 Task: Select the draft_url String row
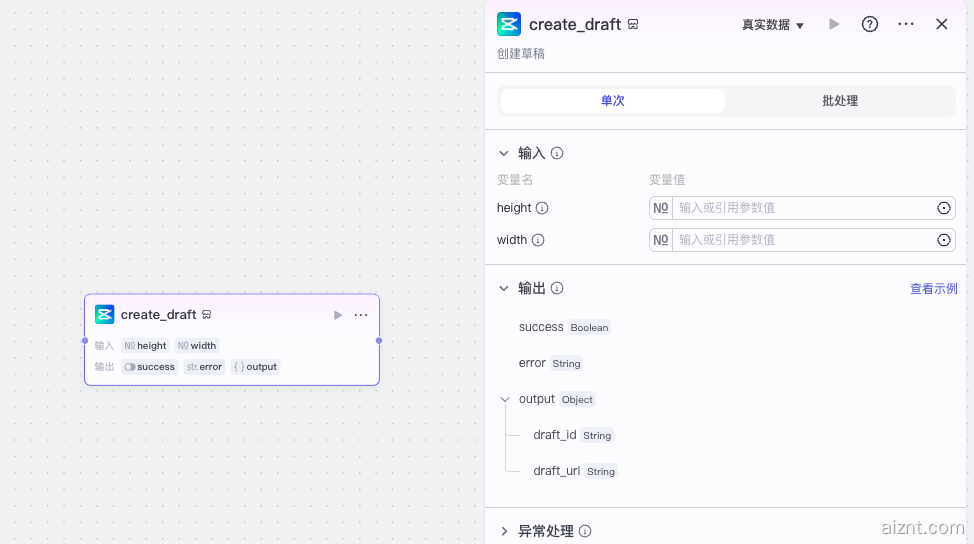575,471
